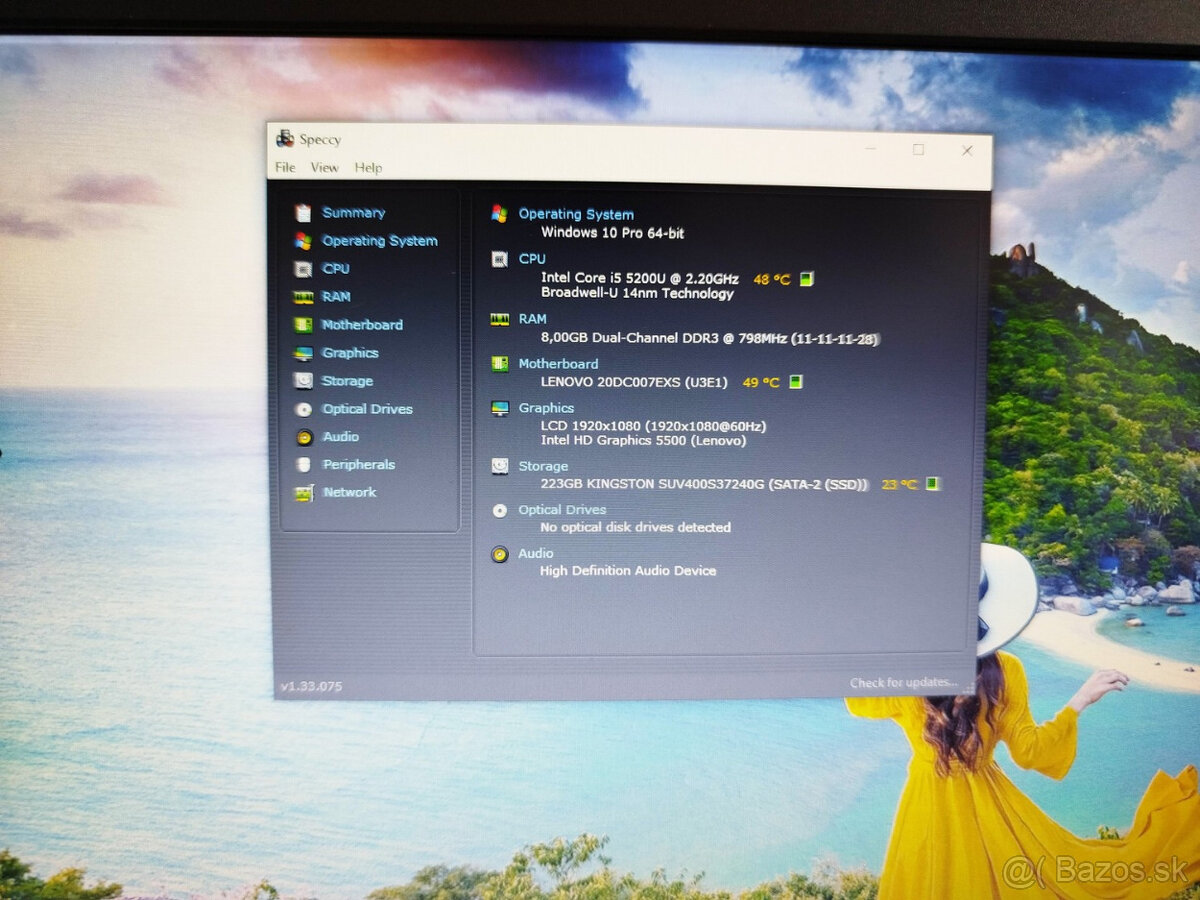Click the board icon beside Motherboard heading

pos(499,364)
